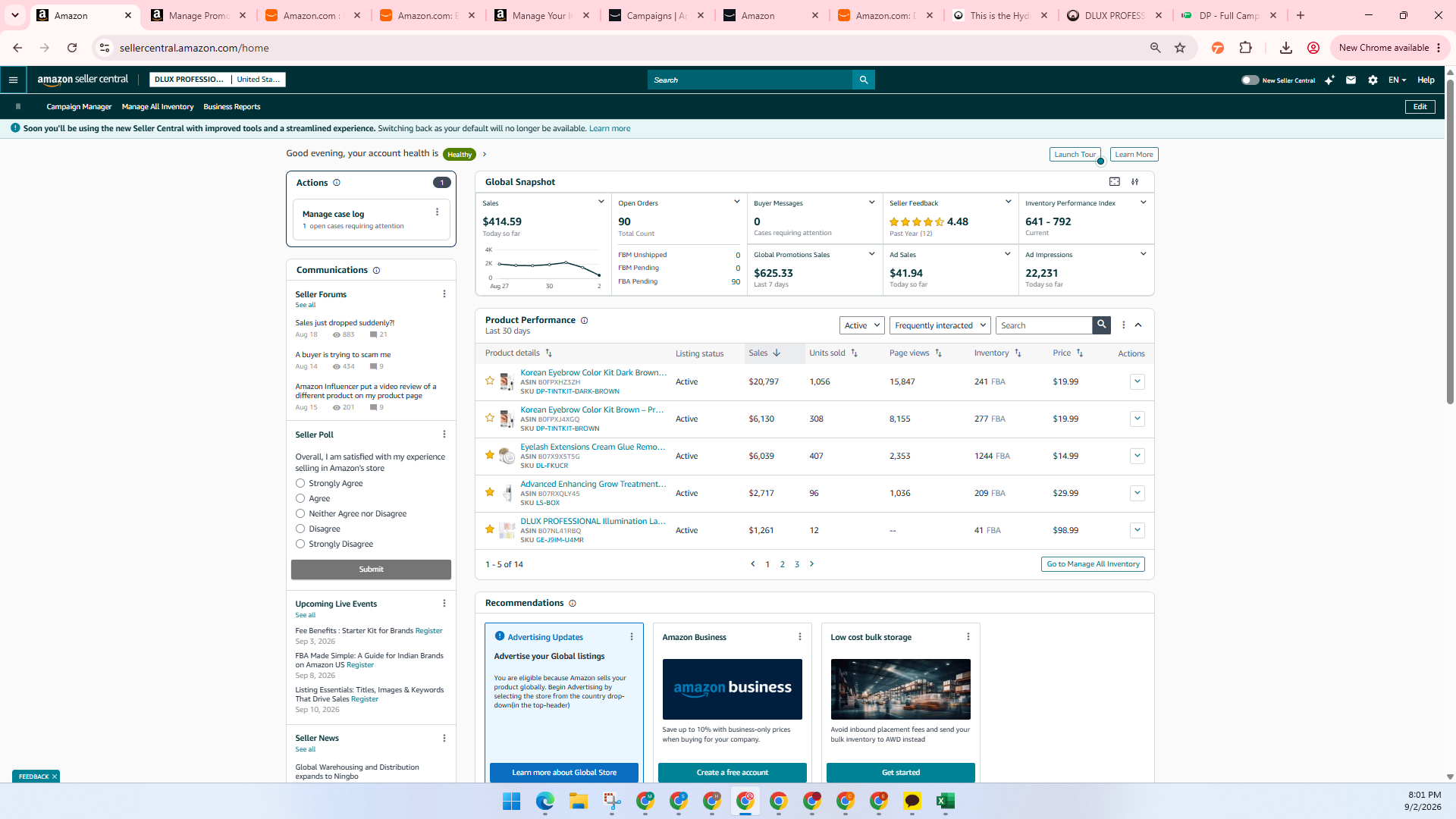
Task: Open Business Reports from favorites bar
Action: (231, 107)
